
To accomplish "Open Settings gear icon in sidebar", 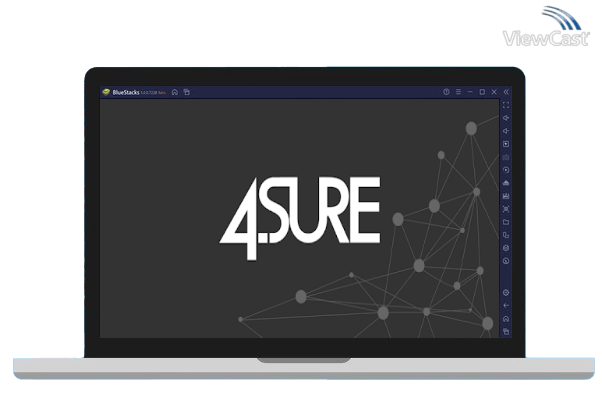I will pos(506,293).
